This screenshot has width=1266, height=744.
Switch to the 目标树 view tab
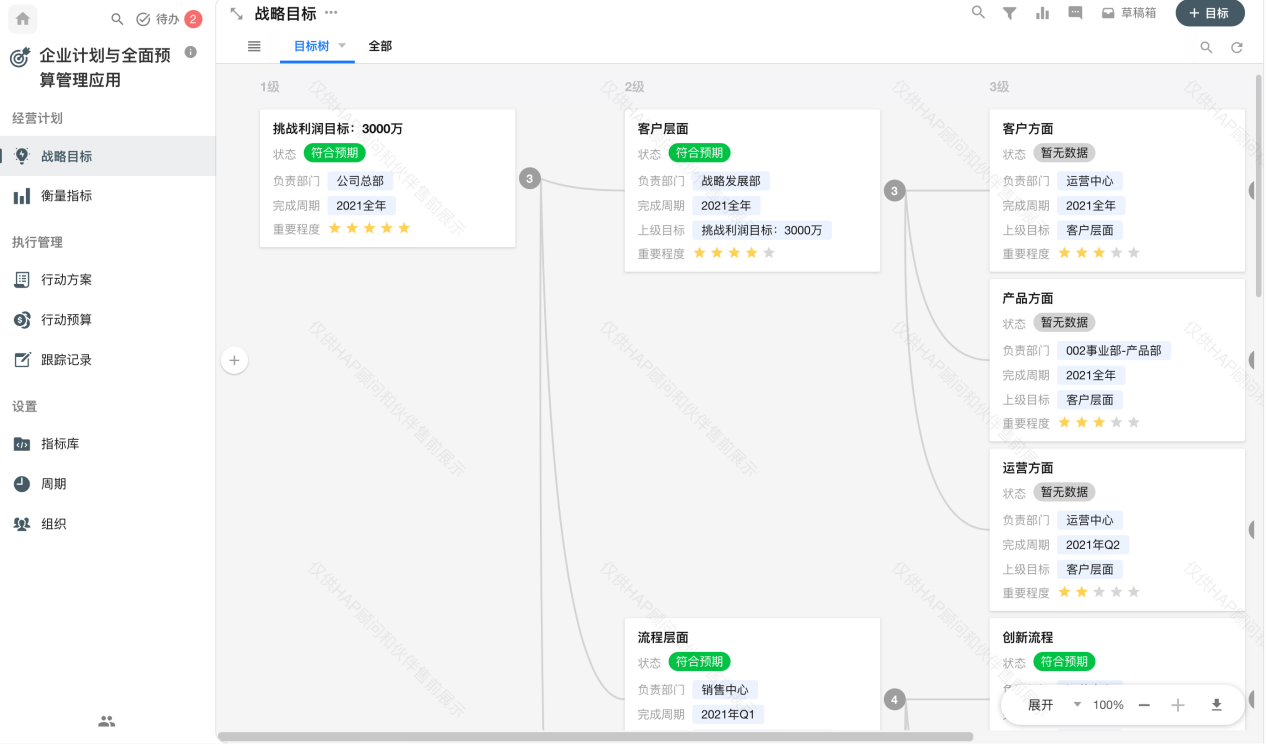pyautogui.click(x=311, y=46)
